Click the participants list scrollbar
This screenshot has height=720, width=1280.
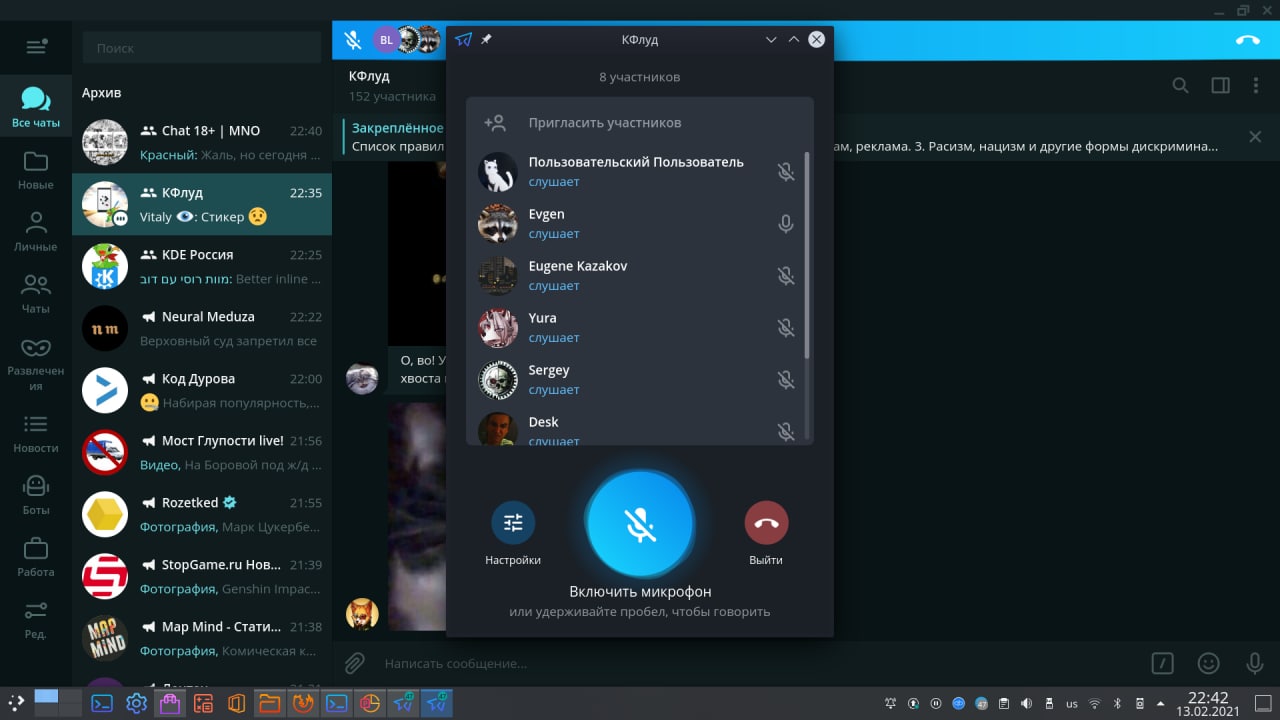coord(807,255)
